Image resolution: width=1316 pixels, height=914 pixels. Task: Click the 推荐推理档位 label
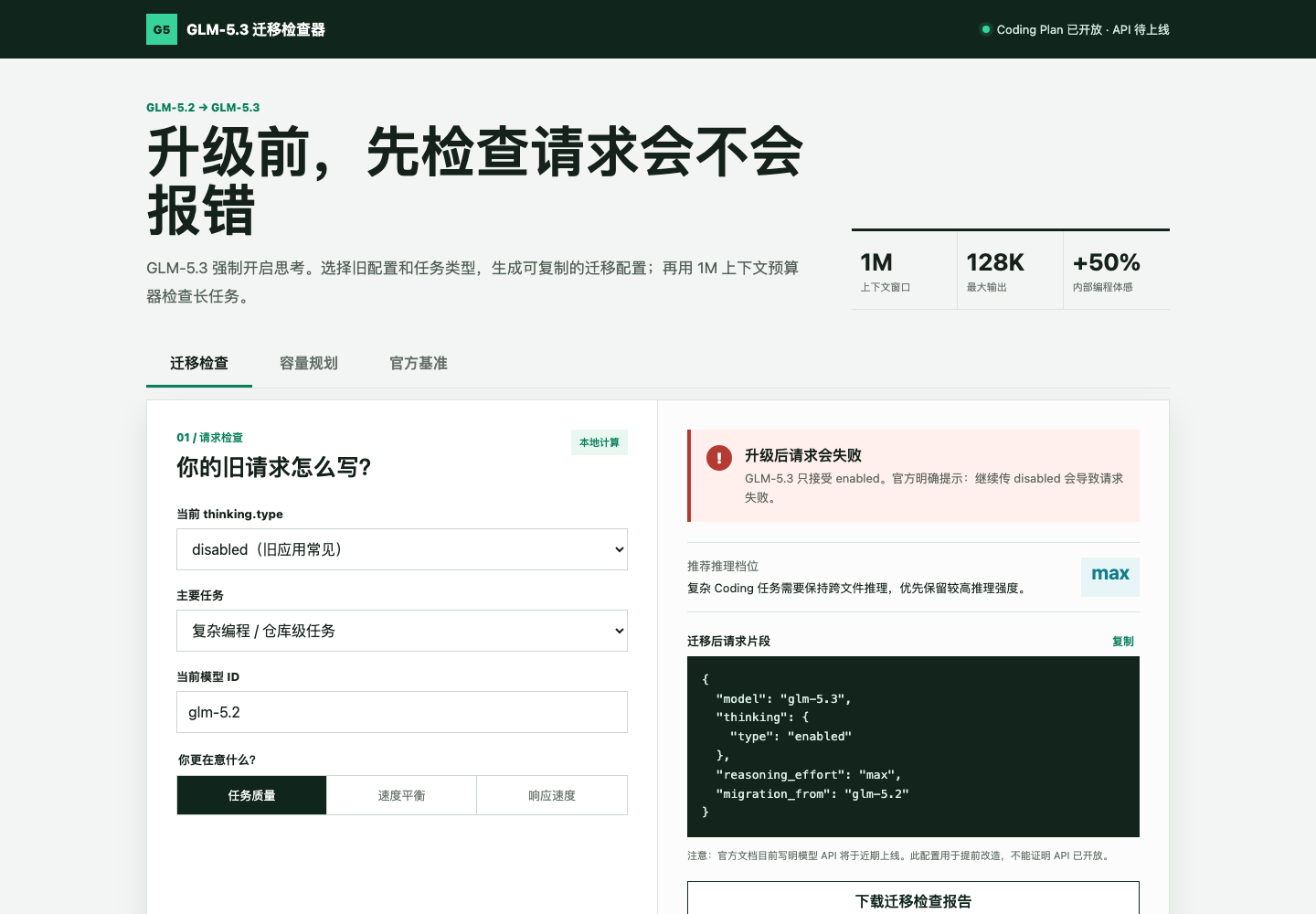tap(723, 567)
